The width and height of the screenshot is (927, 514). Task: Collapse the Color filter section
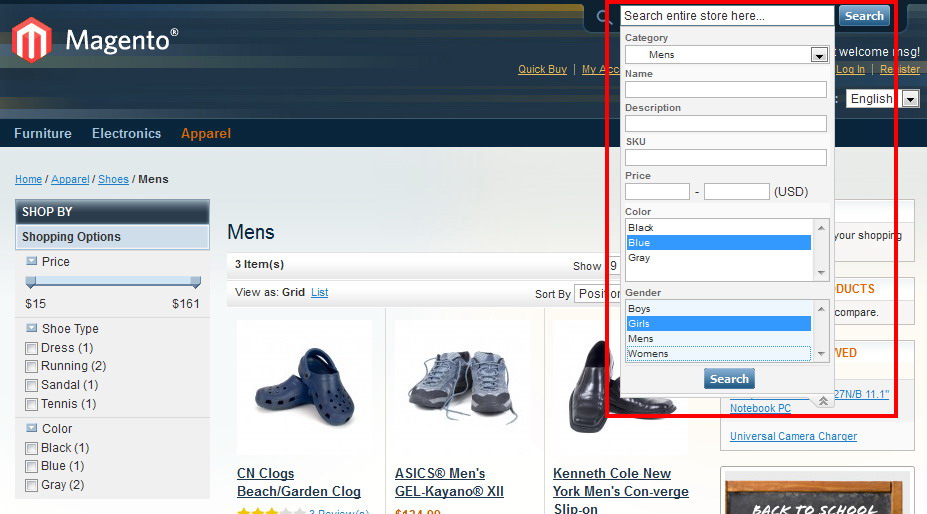(32, 428)
